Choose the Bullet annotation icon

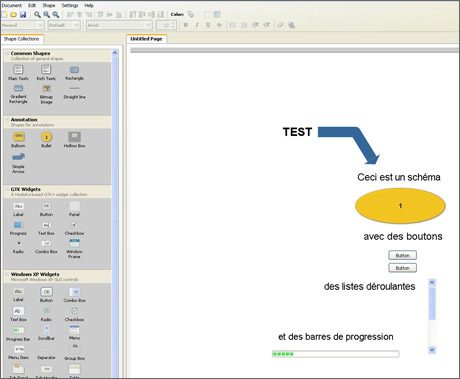point(46,140)
